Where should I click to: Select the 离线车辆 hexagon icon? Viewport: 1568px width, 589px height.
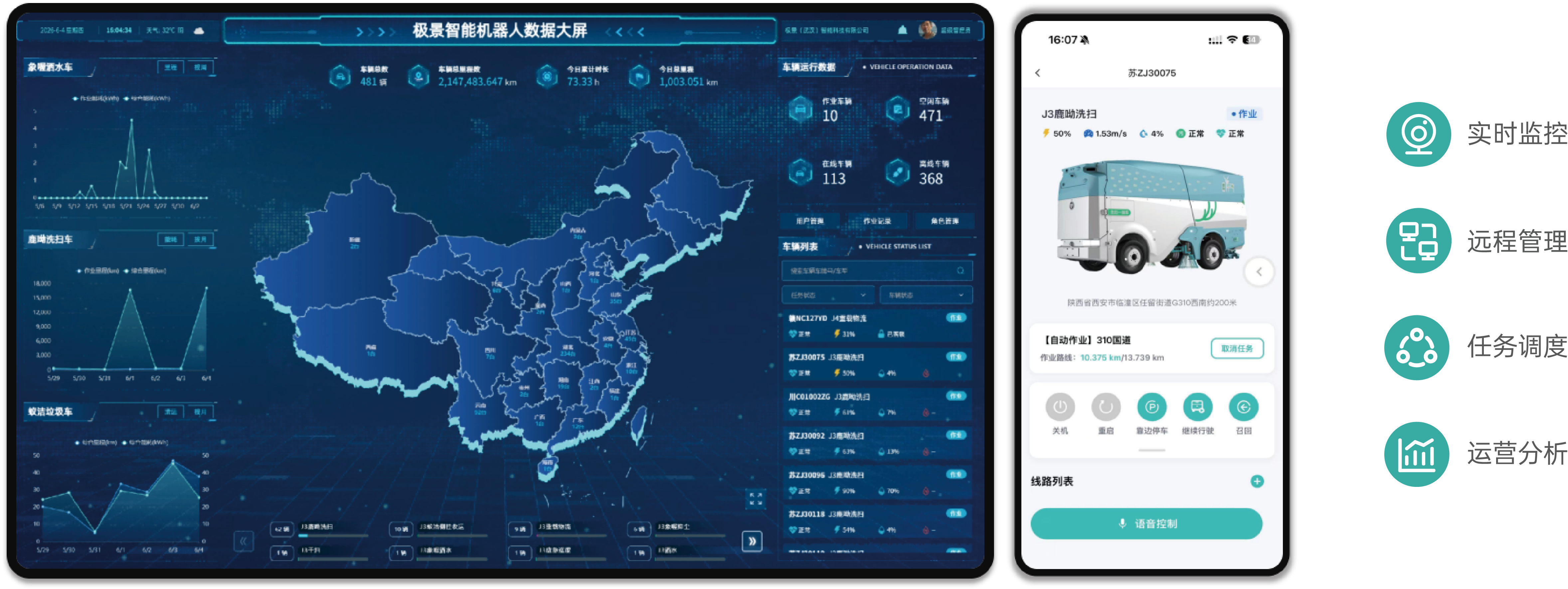[x=898, y=172]
